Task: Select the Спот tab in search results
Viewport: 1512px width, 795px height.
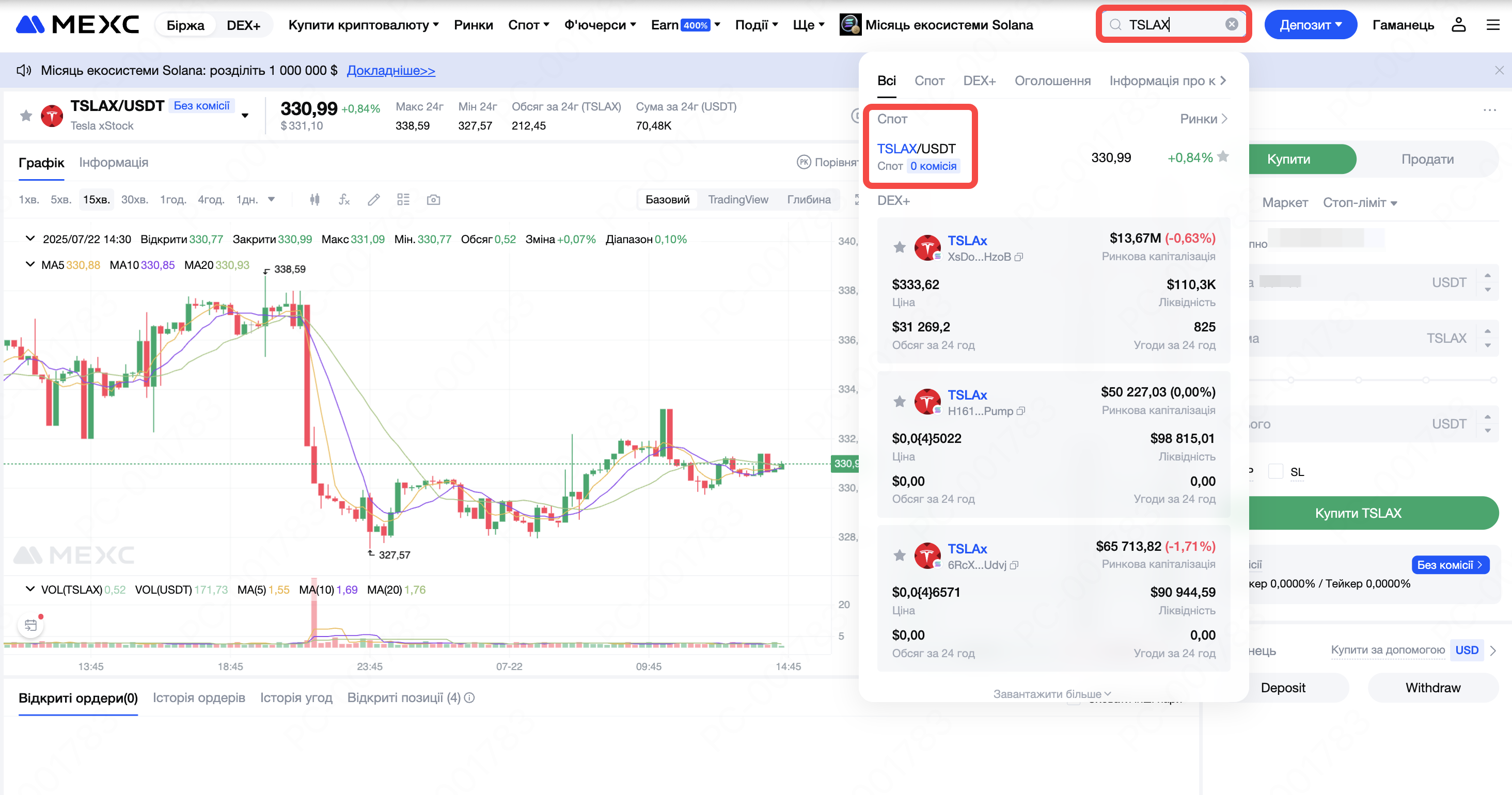Action: 929,81
